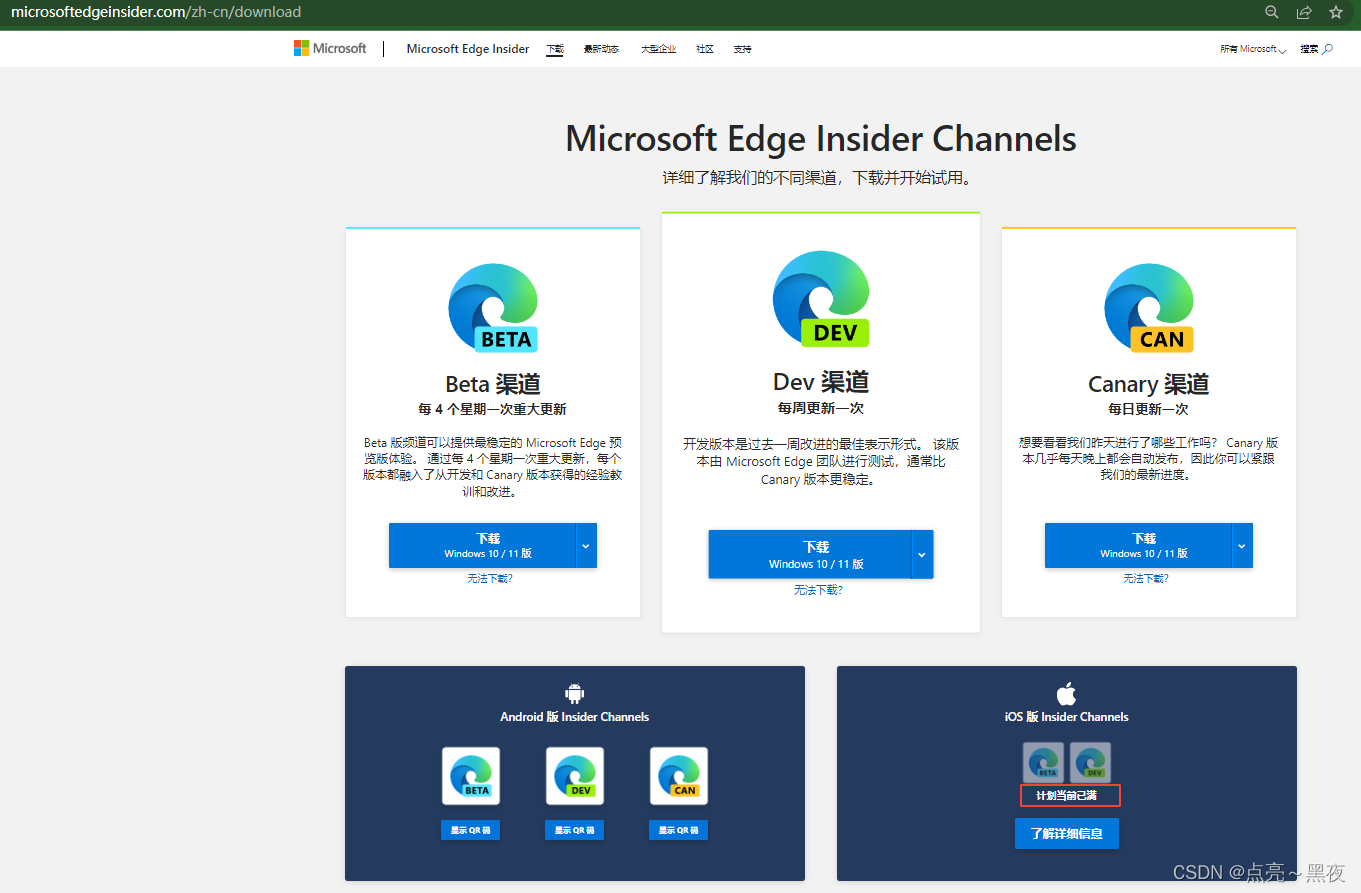Go to Microsoft Edge Insider home link
The height and width of the screenshot is (893, 1361).
click(468, 49)
